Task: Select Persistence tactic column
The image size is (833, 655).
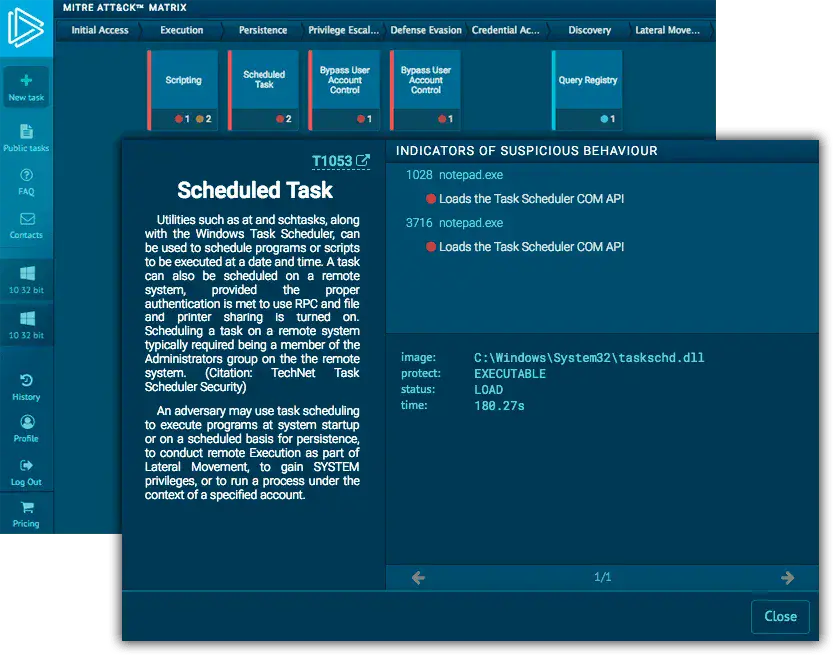Action: pyautogui.click(x=263, y=30)
